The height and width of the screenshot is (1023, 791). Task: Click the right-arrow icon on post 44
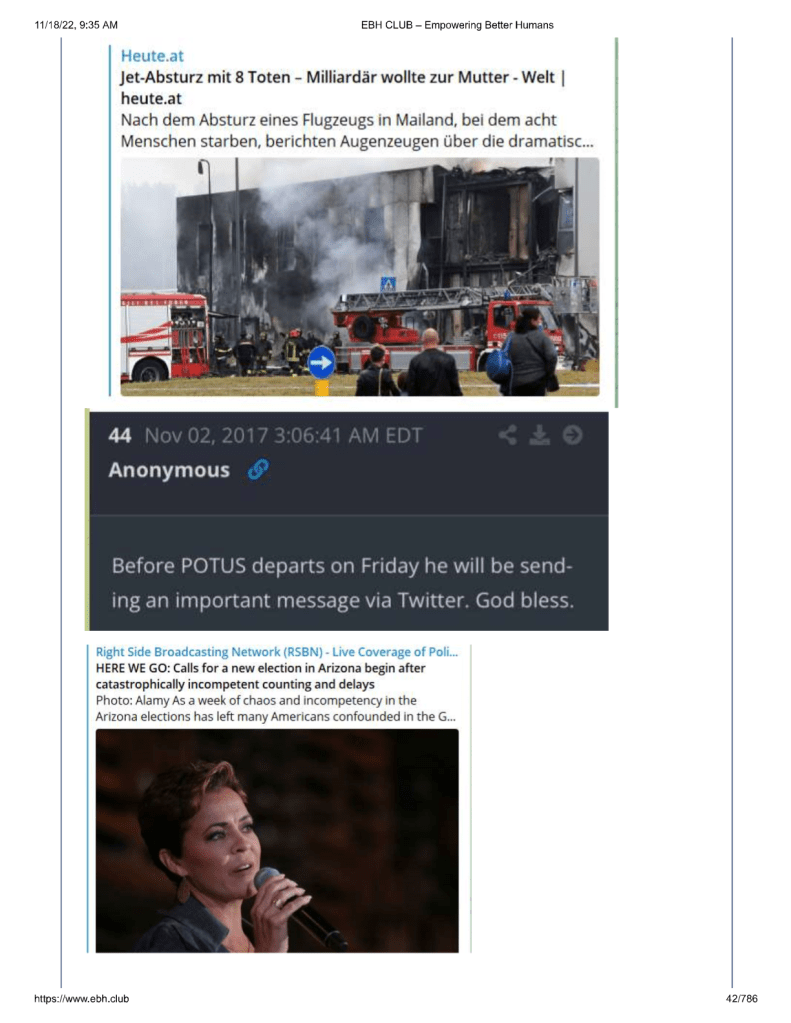pos(572,435)
